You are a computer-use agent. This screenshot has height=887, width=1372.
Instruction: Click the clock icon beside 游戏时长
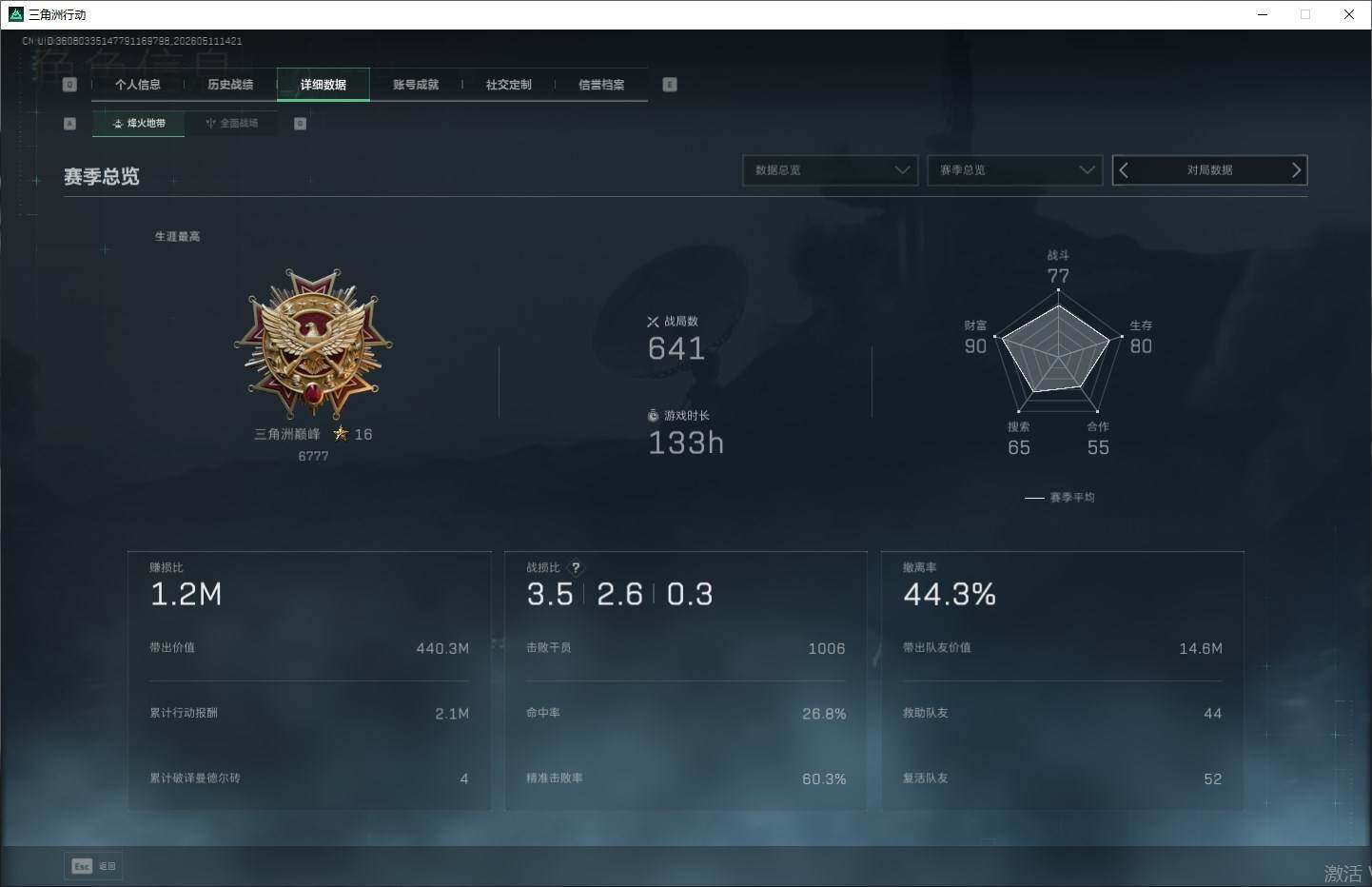point(653,416)
